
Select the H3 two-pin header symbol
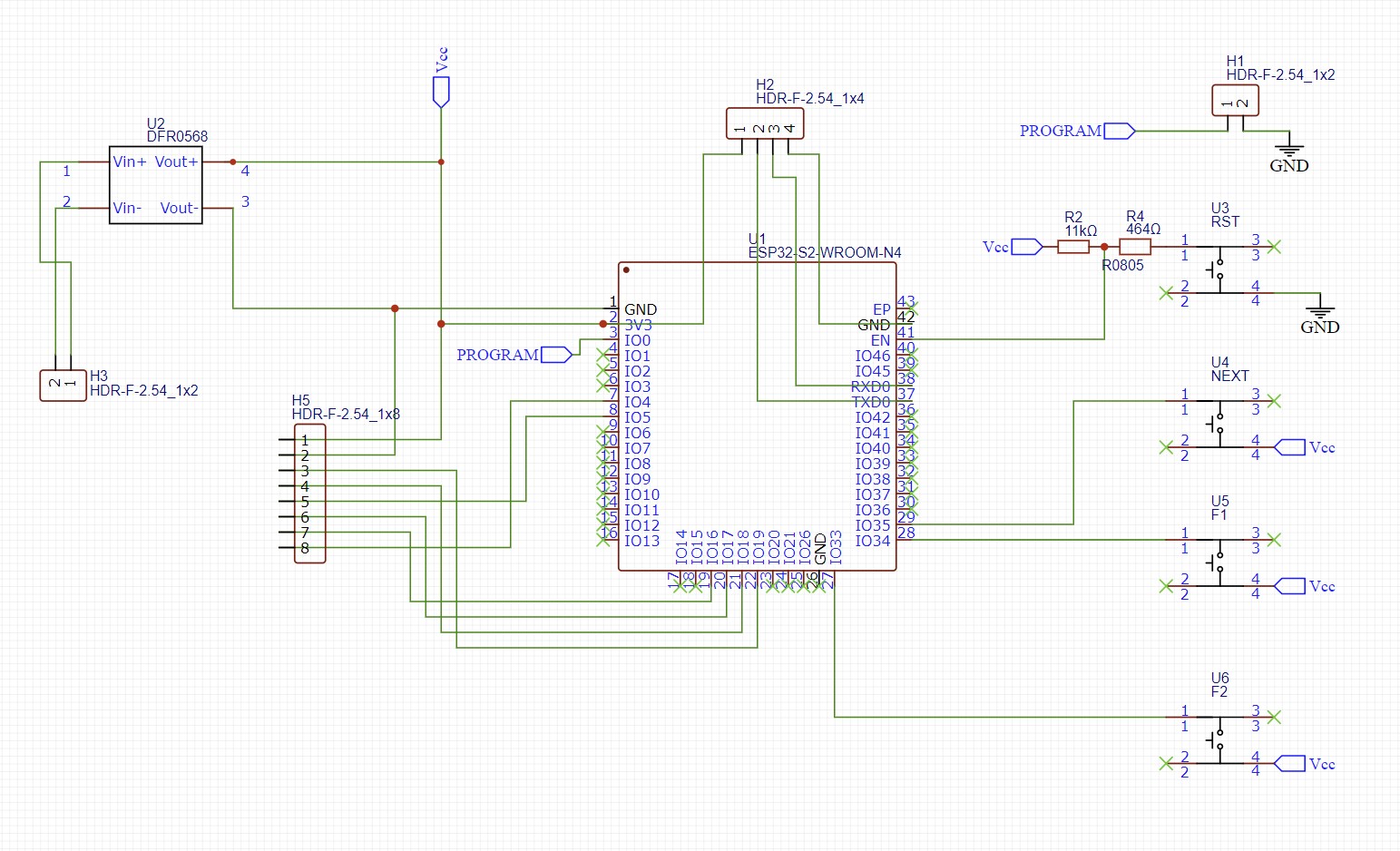tap(63, 385)
